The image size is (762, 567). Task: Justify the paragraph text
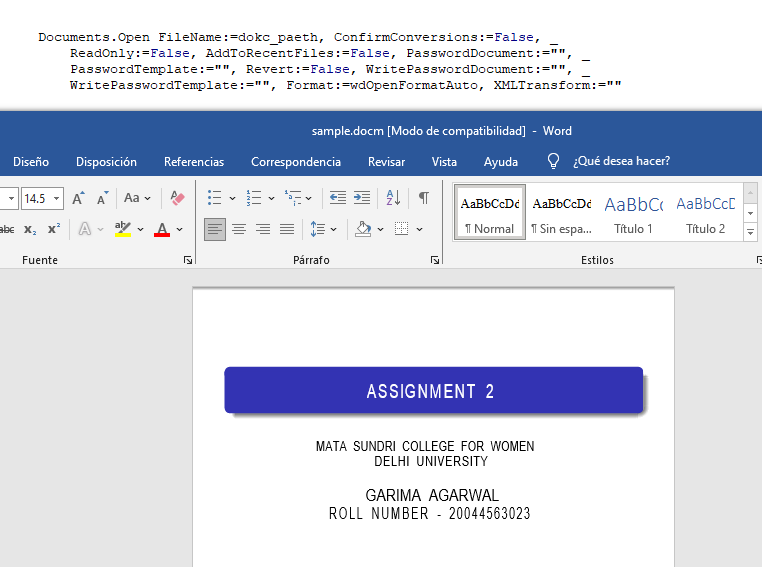point(287,229)
